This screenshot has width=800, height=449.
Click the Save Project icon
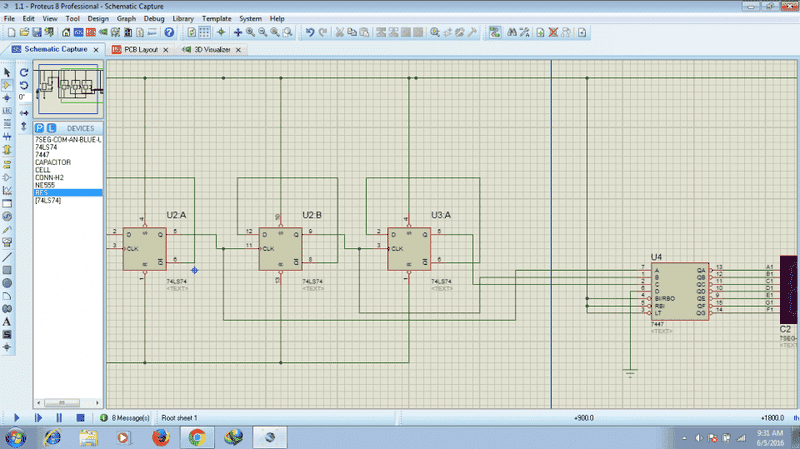38,32
